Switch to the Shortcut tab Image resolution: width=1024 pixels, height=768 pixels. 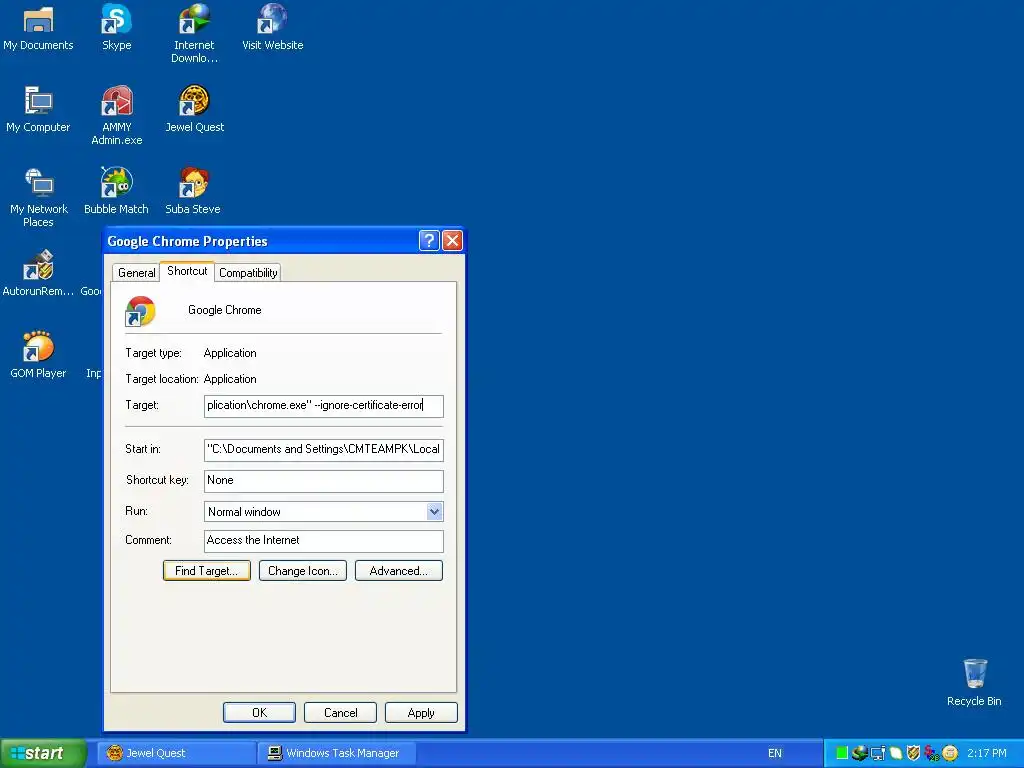(187, 271)
